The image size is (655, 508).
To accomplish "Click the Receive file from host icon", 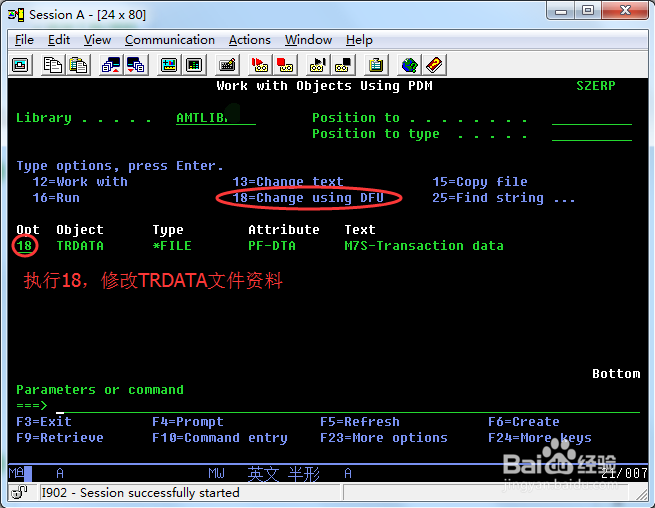I will click(136, 65).
